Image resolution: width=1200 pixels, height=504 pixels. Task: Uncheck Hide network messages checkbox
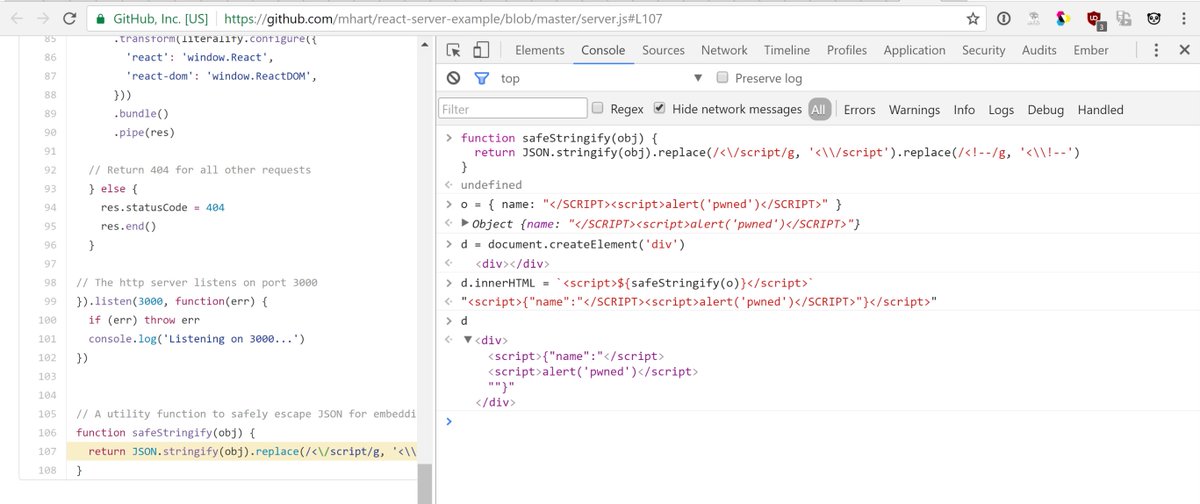[x=660, y=108]
